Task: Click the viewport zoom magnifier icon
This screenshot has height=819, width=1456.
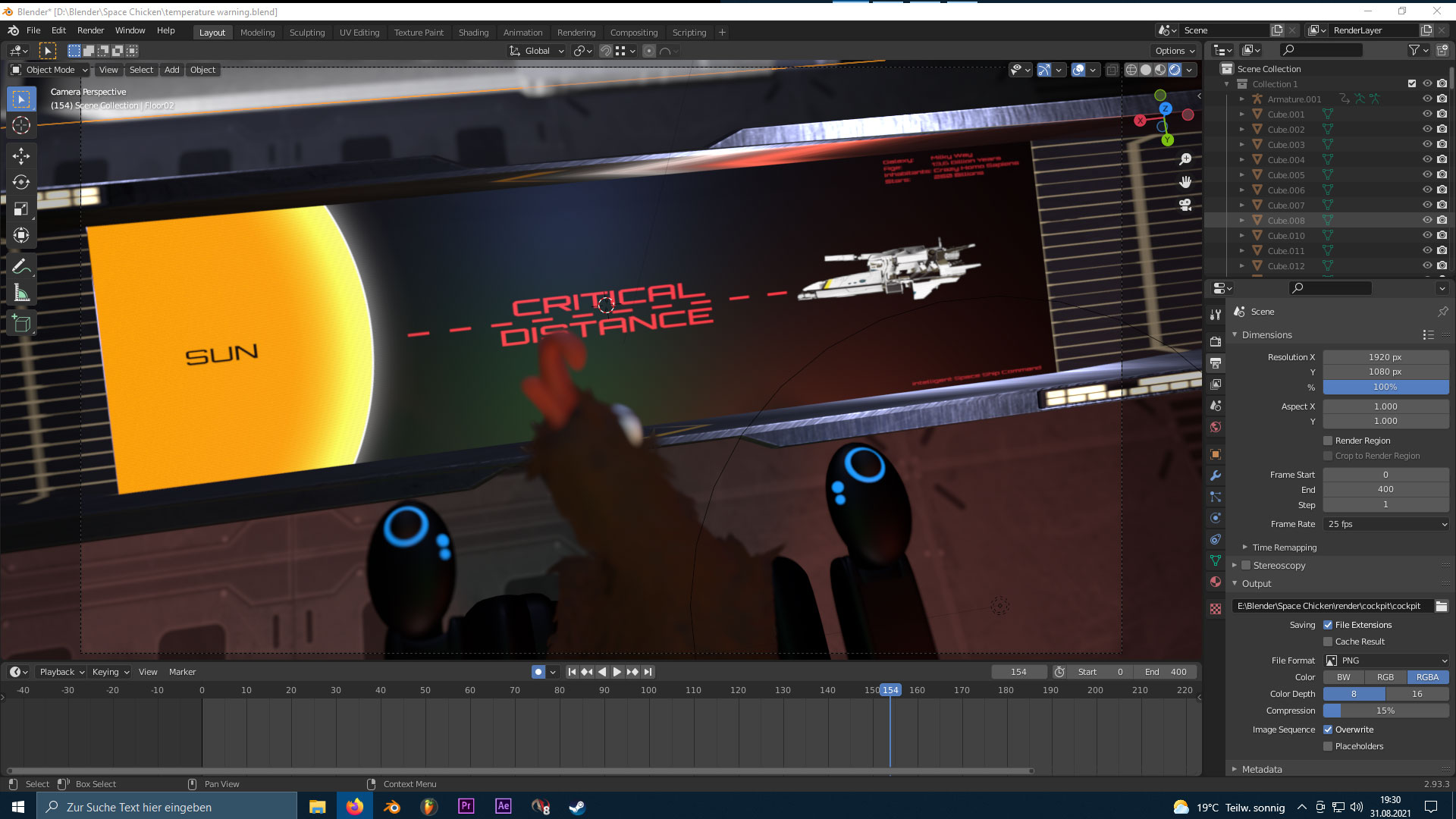Action: pos(1185,159)
